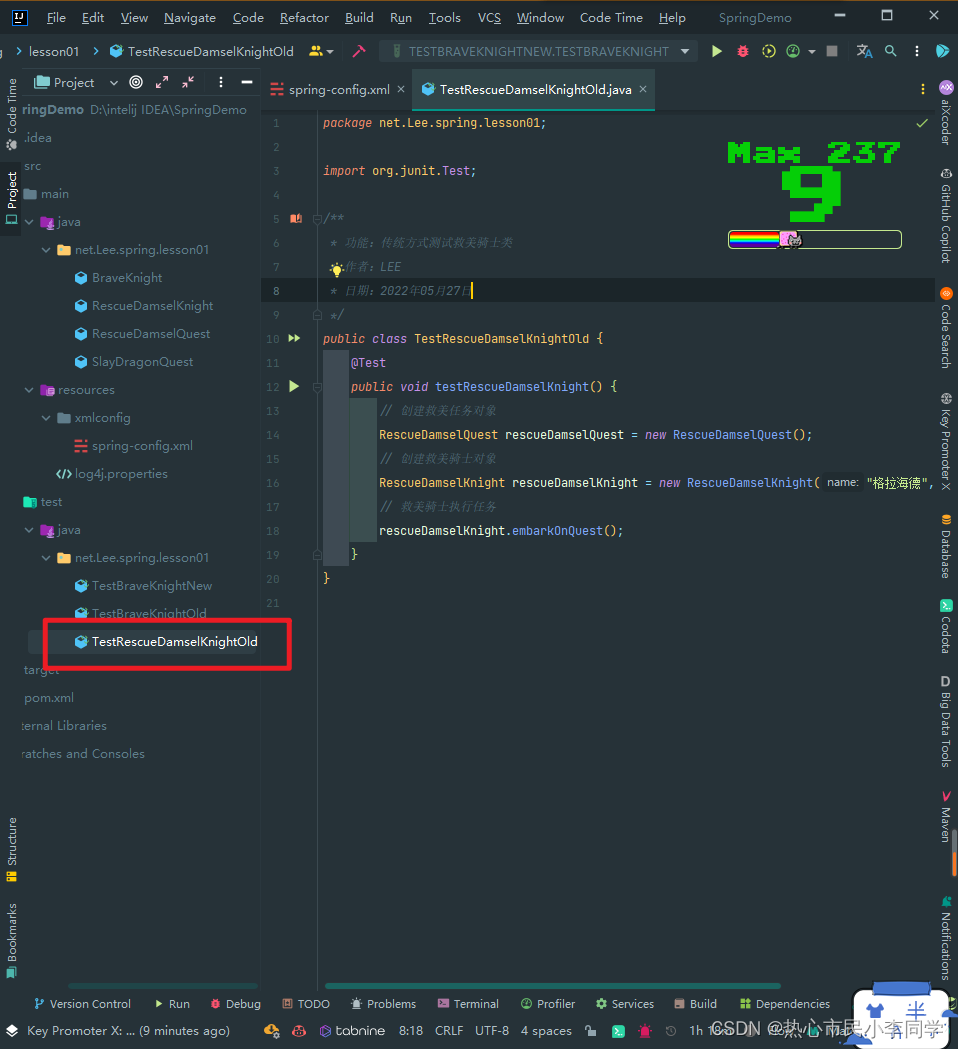Image resolution: width=958 pixels, height=1049 pixels.
Task: Open run configuration dropdown TESTBRAVEKNIGHTNEW
Action: [x=538, y=51]
